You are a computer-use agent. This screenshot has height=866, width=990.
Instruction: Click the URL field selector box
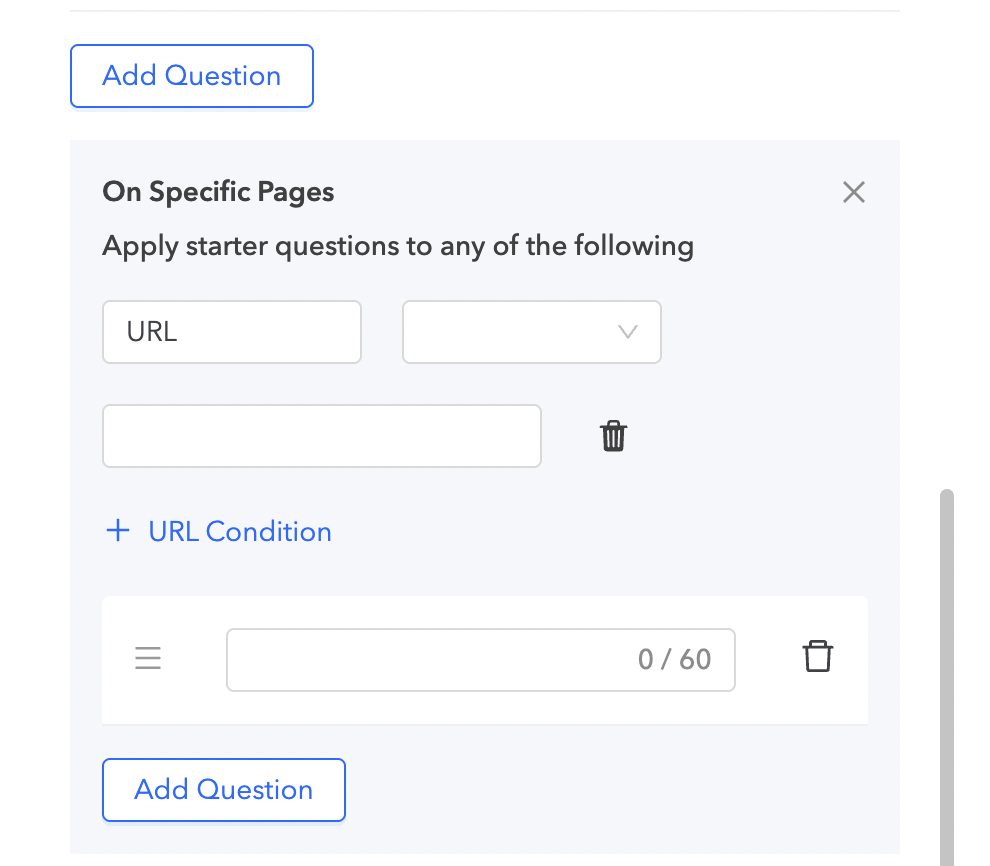tap(231, 332)
